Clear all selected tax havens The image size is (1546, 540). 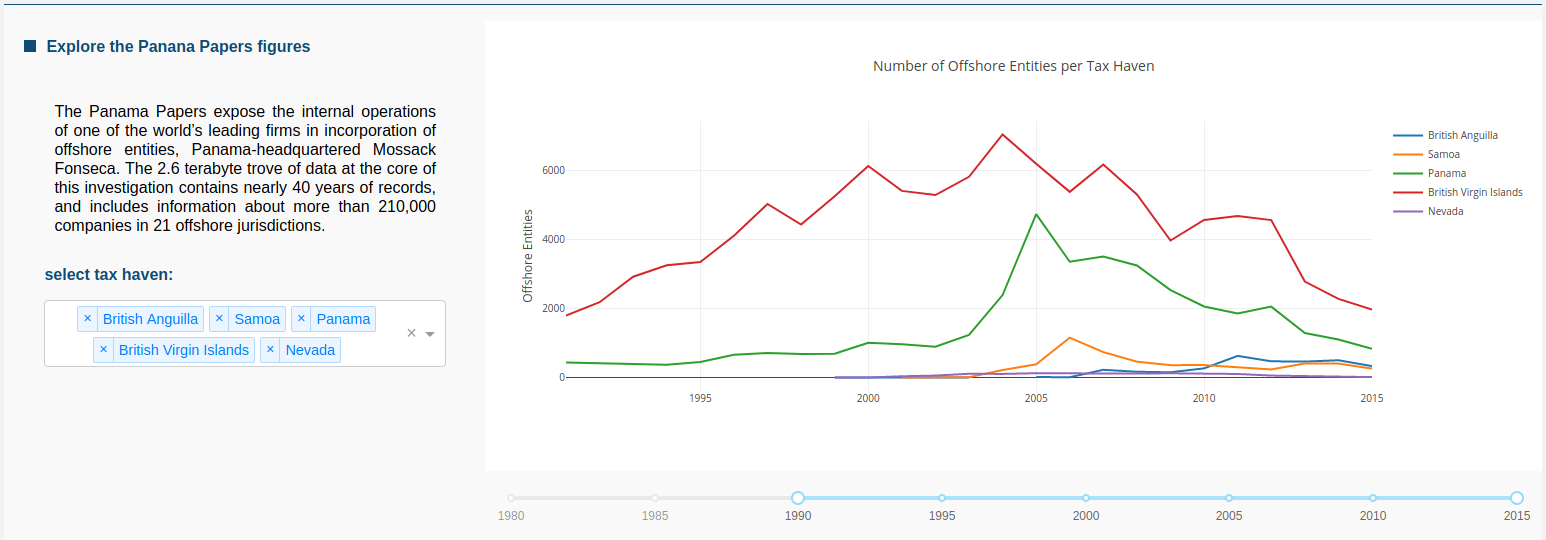point(411,333)
